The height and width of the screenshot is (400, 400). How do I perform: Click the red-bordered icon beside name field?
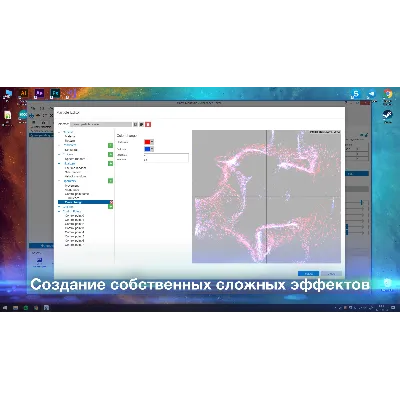[148, 124]
